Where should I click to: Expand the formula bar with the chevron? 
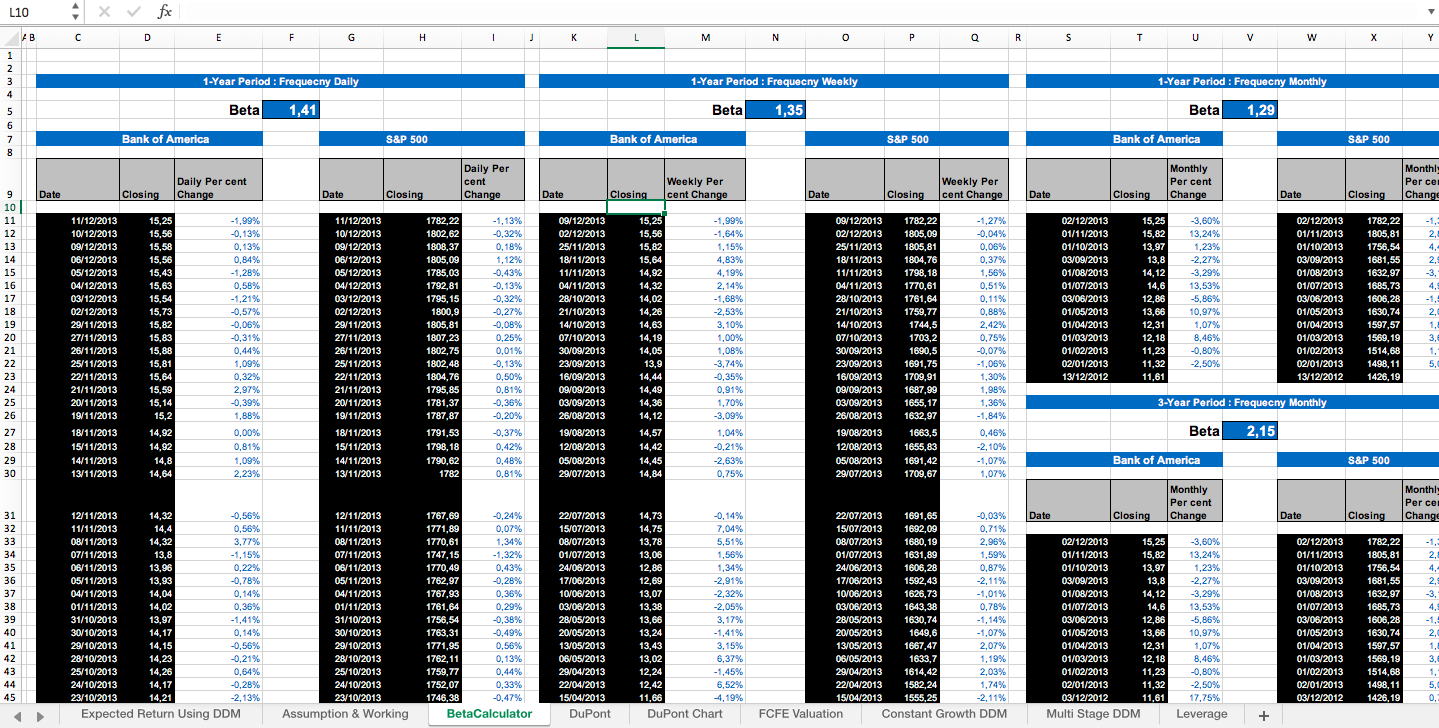[x=1429, y=12]
